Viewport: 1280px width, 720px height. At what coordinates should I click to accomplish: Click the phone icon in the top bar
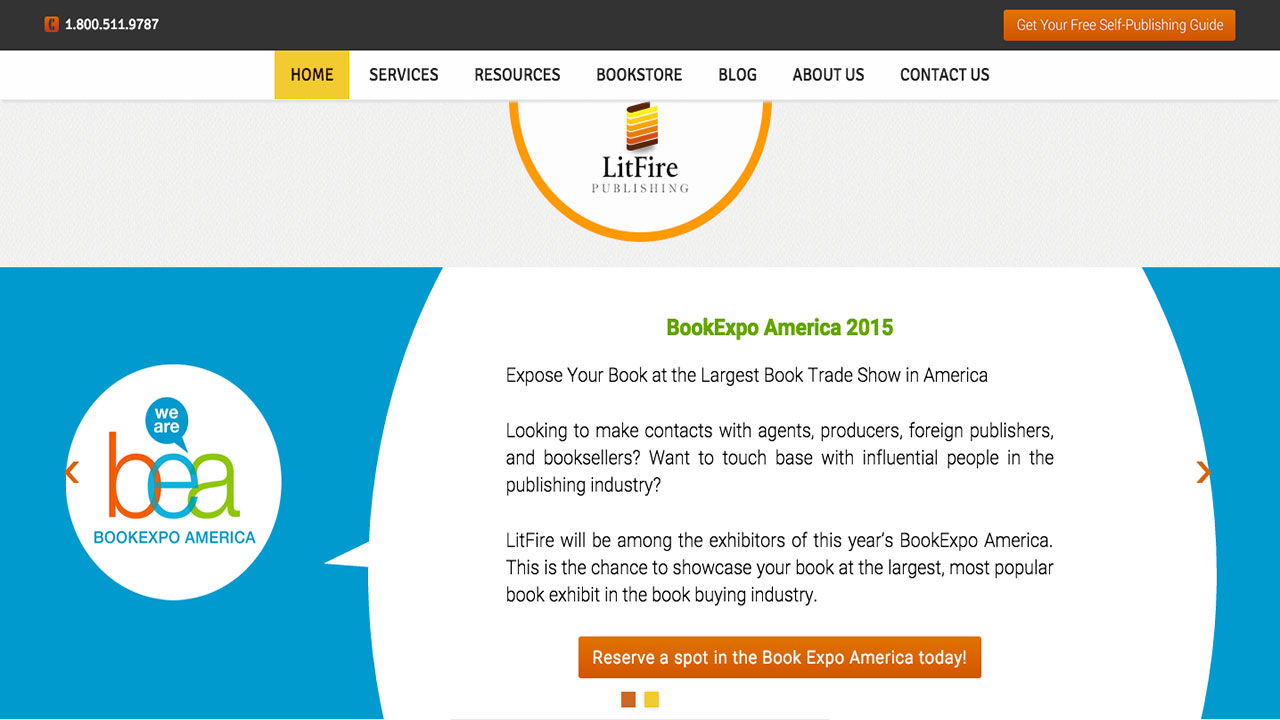coord(52,24)
